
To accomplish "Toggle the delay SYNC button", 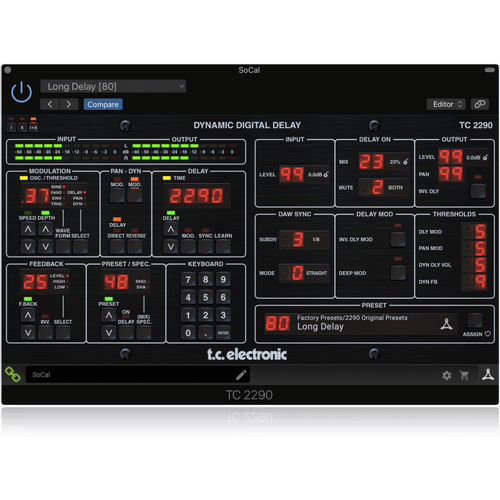I will (x=206, y=246).
